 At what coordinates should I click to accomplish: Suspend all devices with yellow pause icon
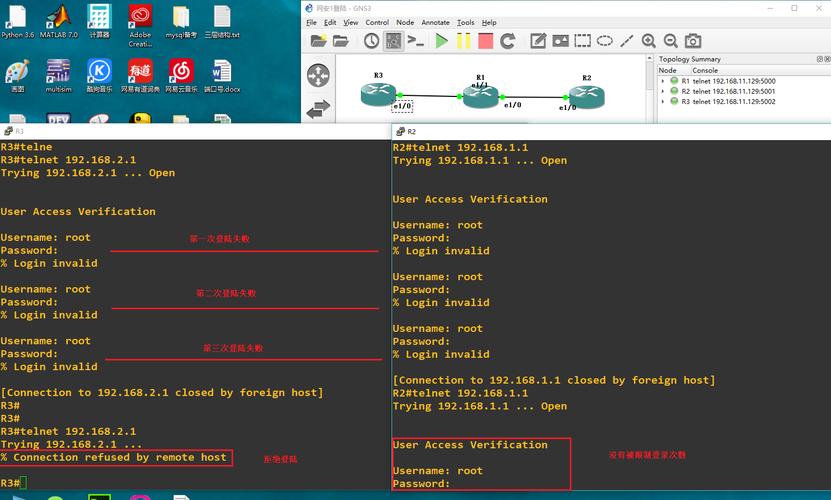click(464, 41)
